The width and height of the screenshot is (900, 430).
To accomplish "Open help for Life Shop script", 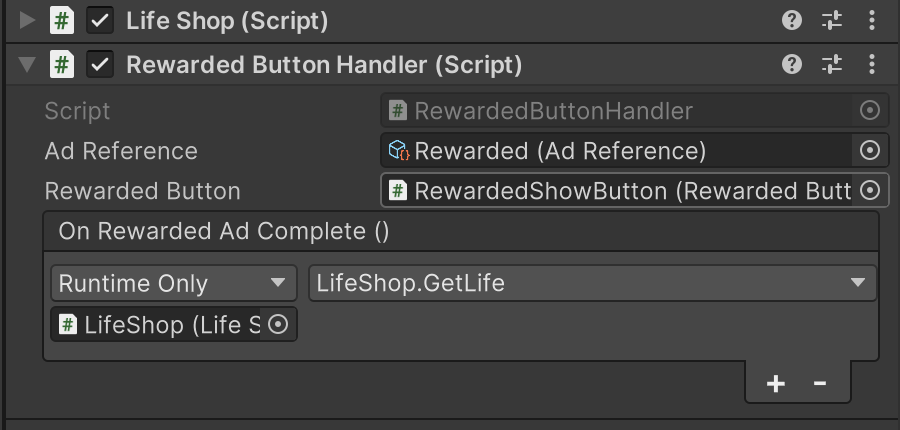I will click(792, 20).
